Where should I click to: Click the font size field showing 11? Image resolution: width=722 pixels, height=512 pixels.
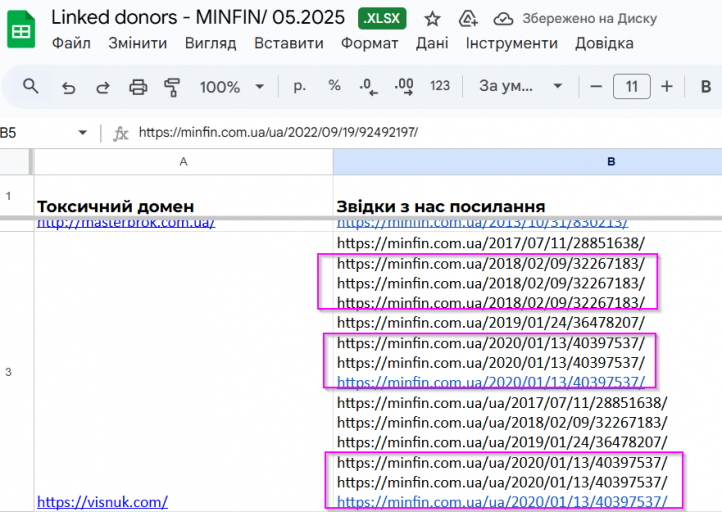[632, 87]
